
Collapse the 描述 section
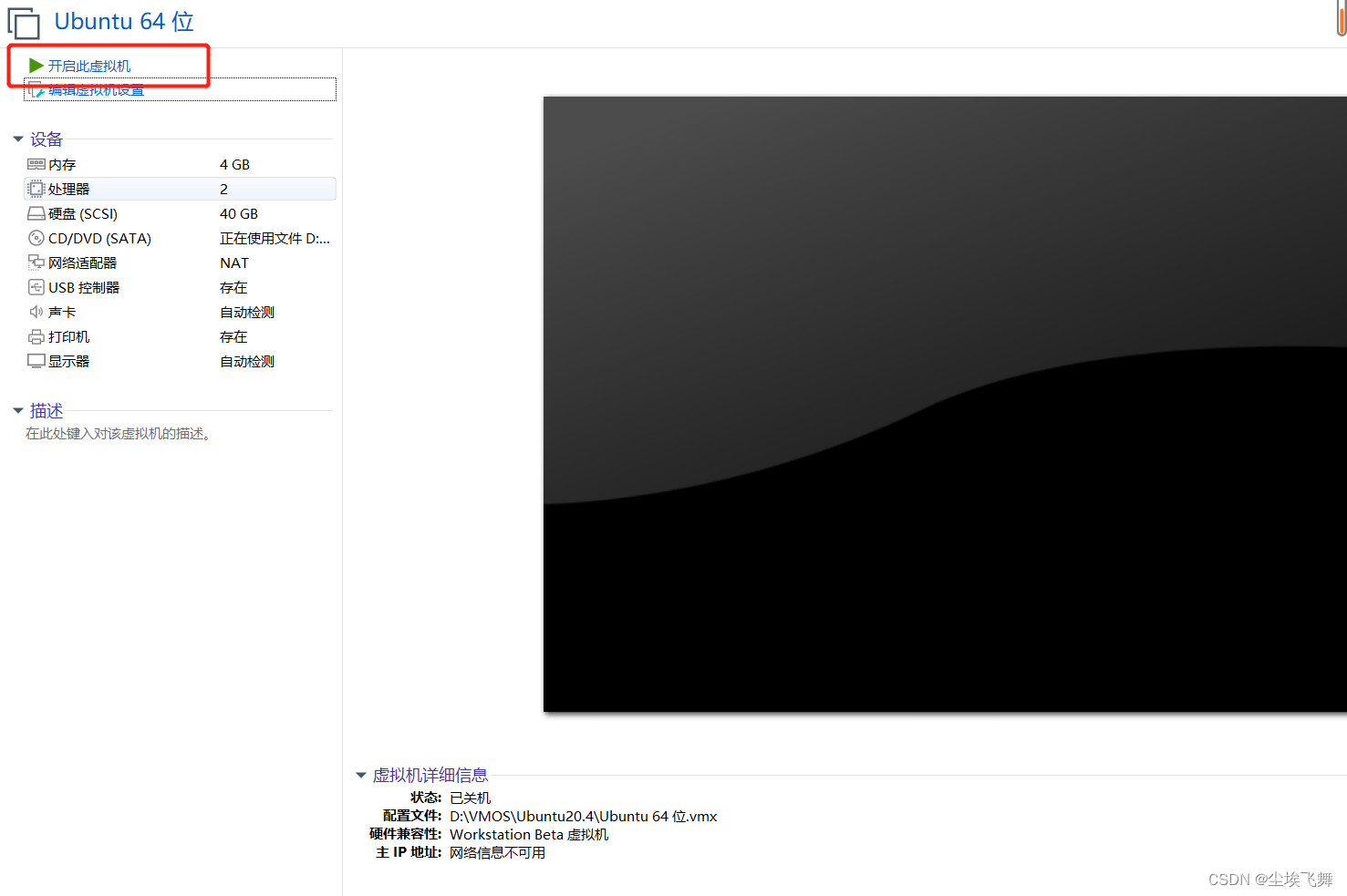(x=18, y=411)
